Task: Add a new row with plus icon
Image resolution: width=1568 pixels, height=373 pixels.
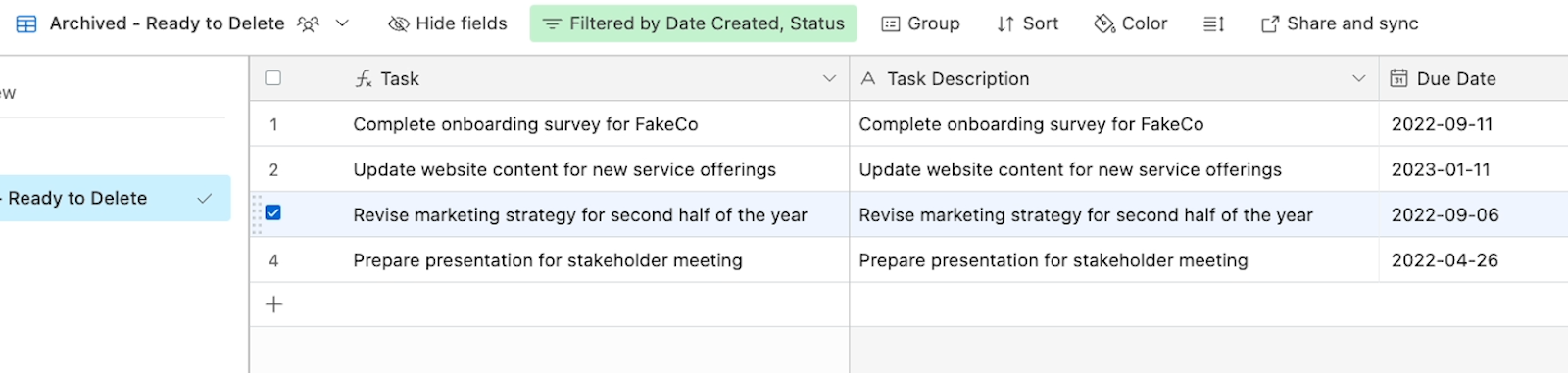Action: [274, 304]
